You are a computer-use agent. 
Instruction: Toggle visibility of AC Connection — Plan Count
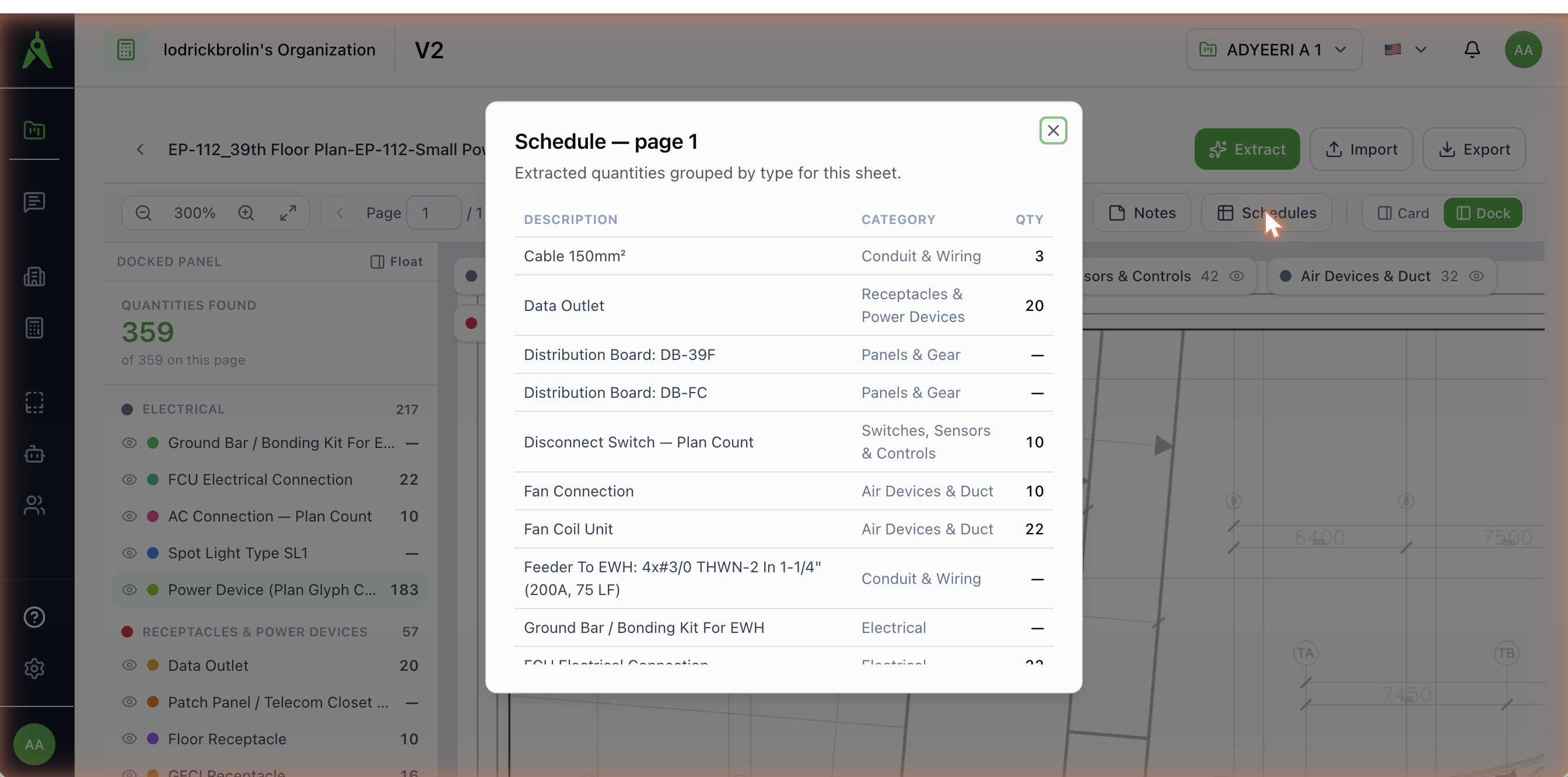pos(129,516)
